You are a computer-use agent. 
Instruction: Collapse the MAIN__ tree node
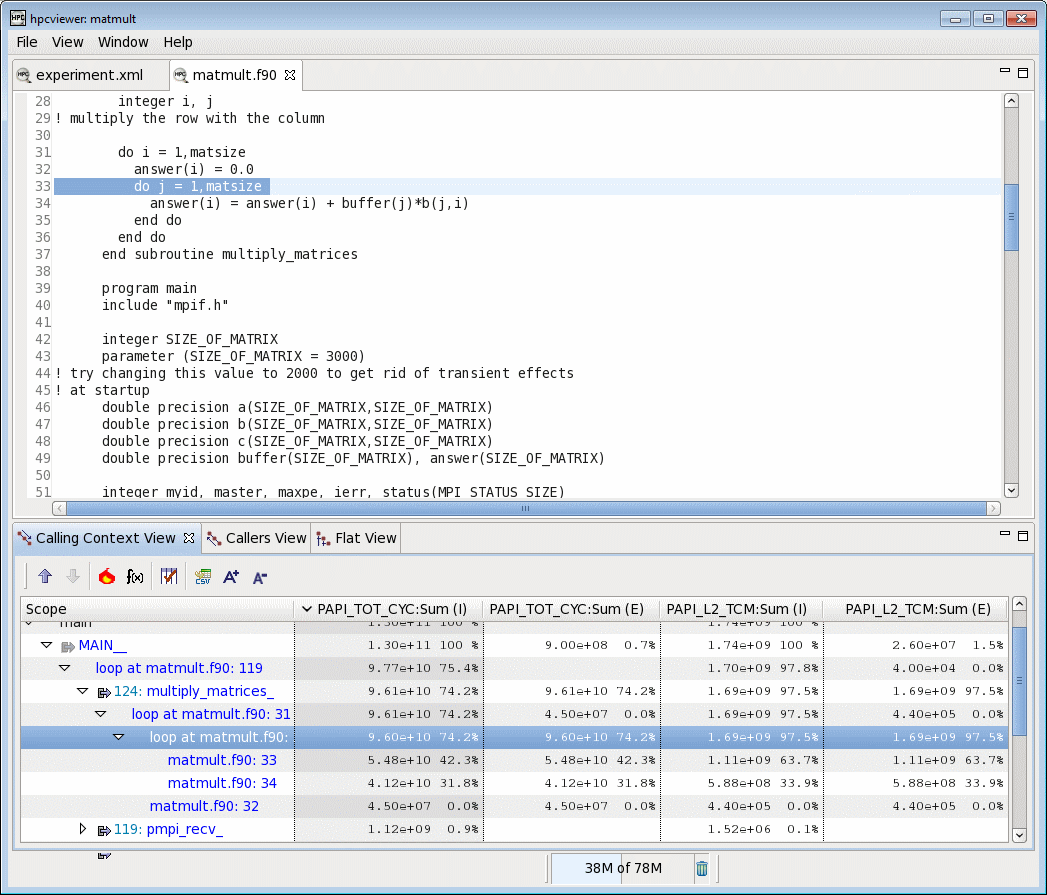(46, 645)
